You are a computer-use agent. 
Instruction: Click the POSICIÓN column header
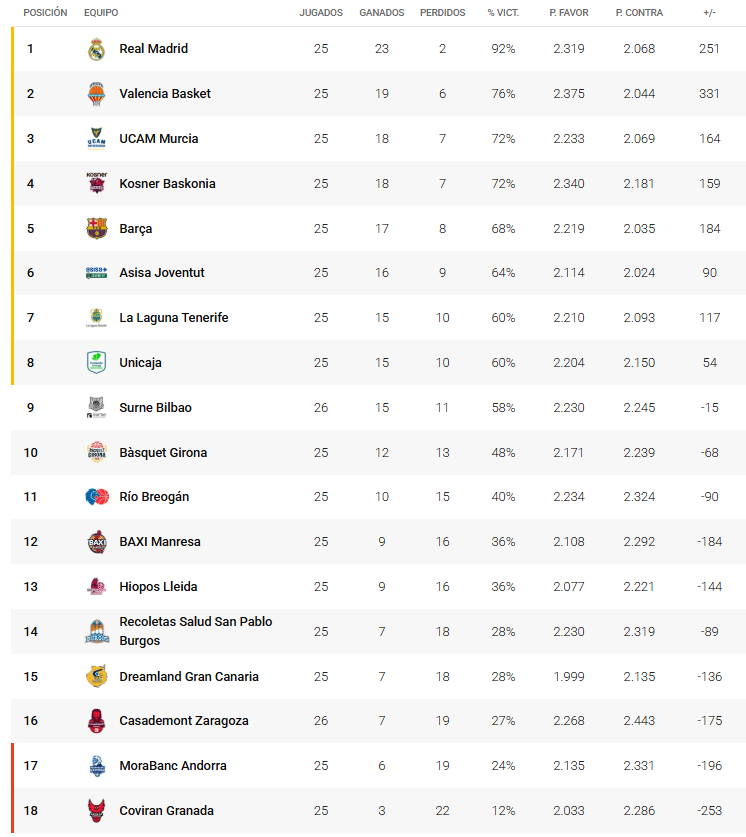[45, 13]
